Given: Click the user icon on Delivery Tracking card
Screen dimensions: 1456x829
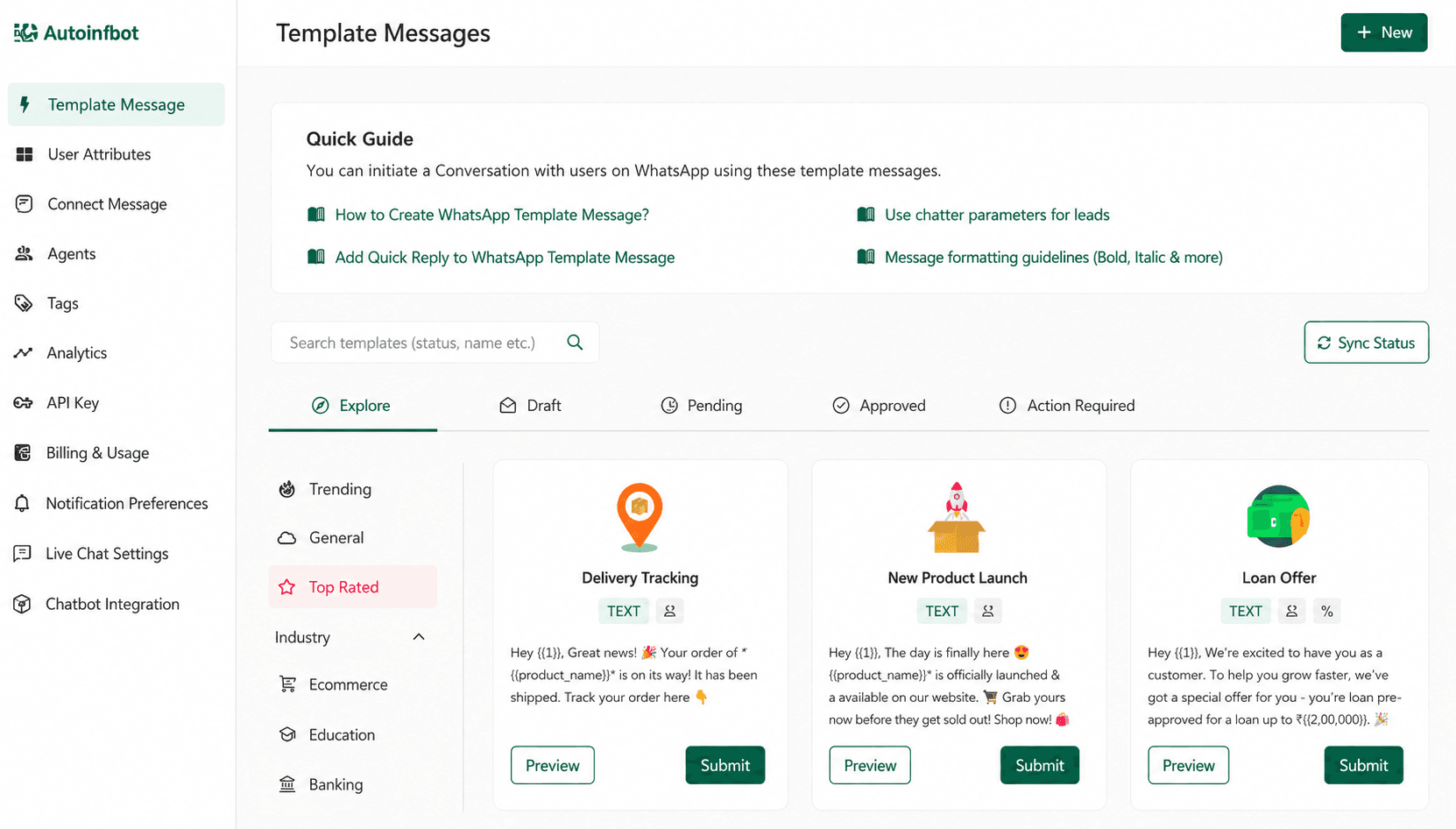Looking at the screenshot, I should coord(670,611).
